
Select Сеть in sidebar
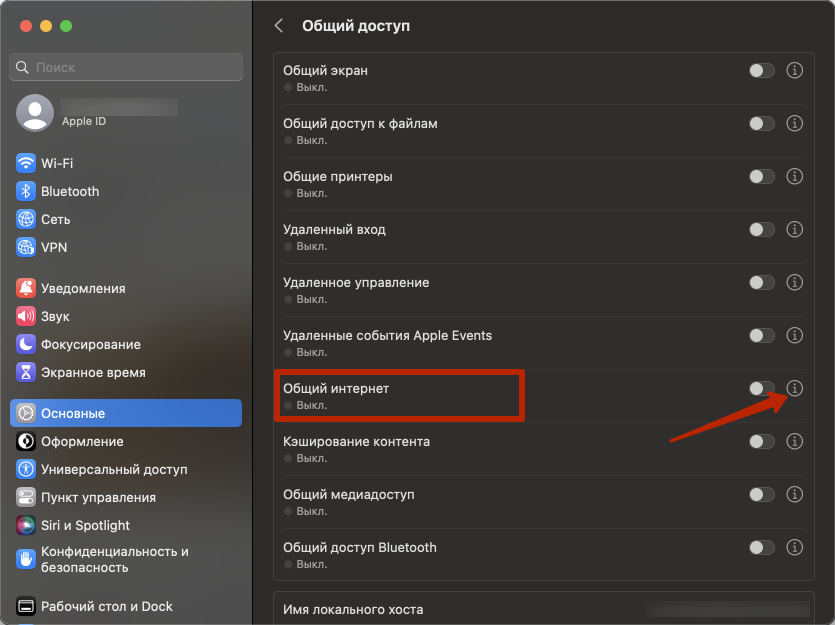[55, 219]
